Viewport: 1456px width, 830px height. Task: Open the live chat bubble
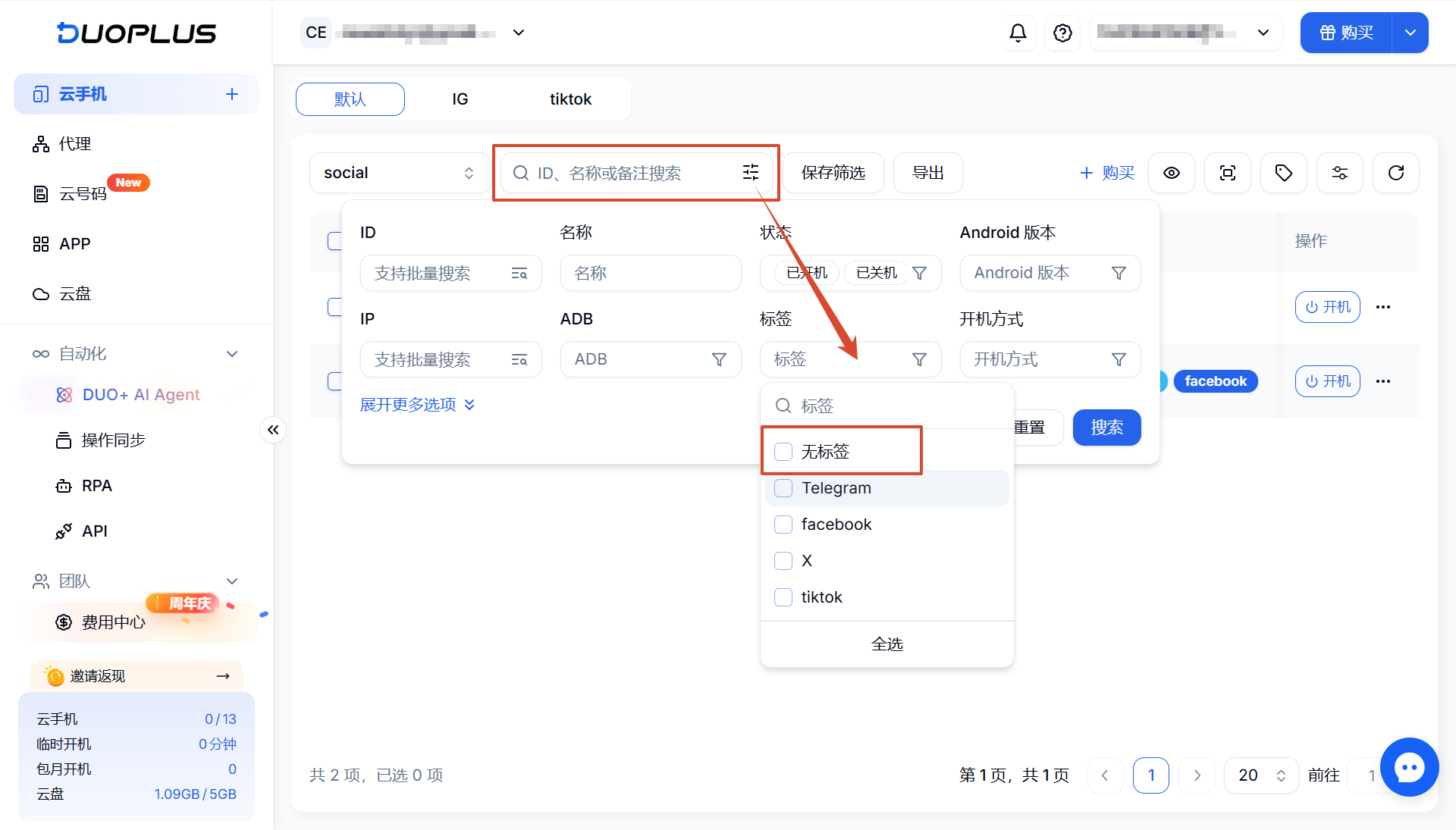1409,767
